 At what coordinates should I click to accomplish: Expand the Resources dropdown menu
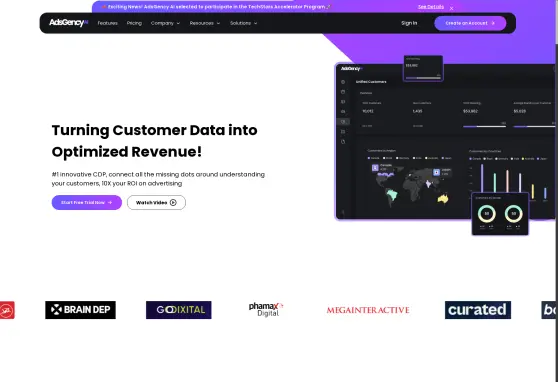pyautogui.click(x=205, y=23)
